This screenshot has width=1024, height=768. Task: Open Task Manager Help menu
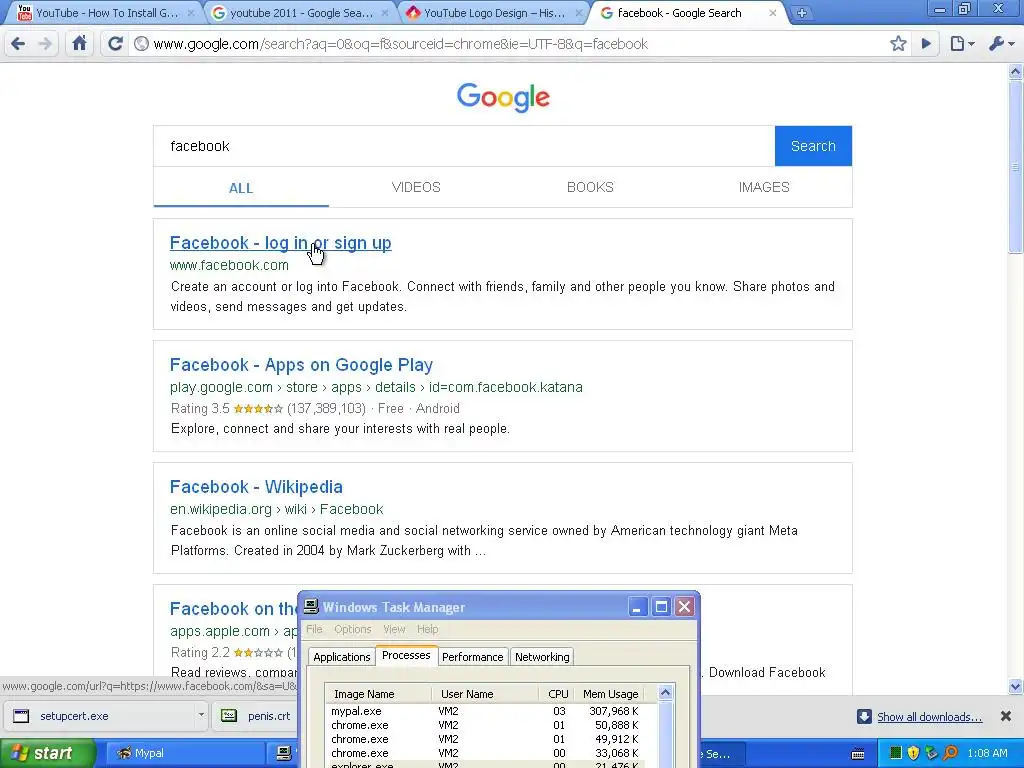427,630
